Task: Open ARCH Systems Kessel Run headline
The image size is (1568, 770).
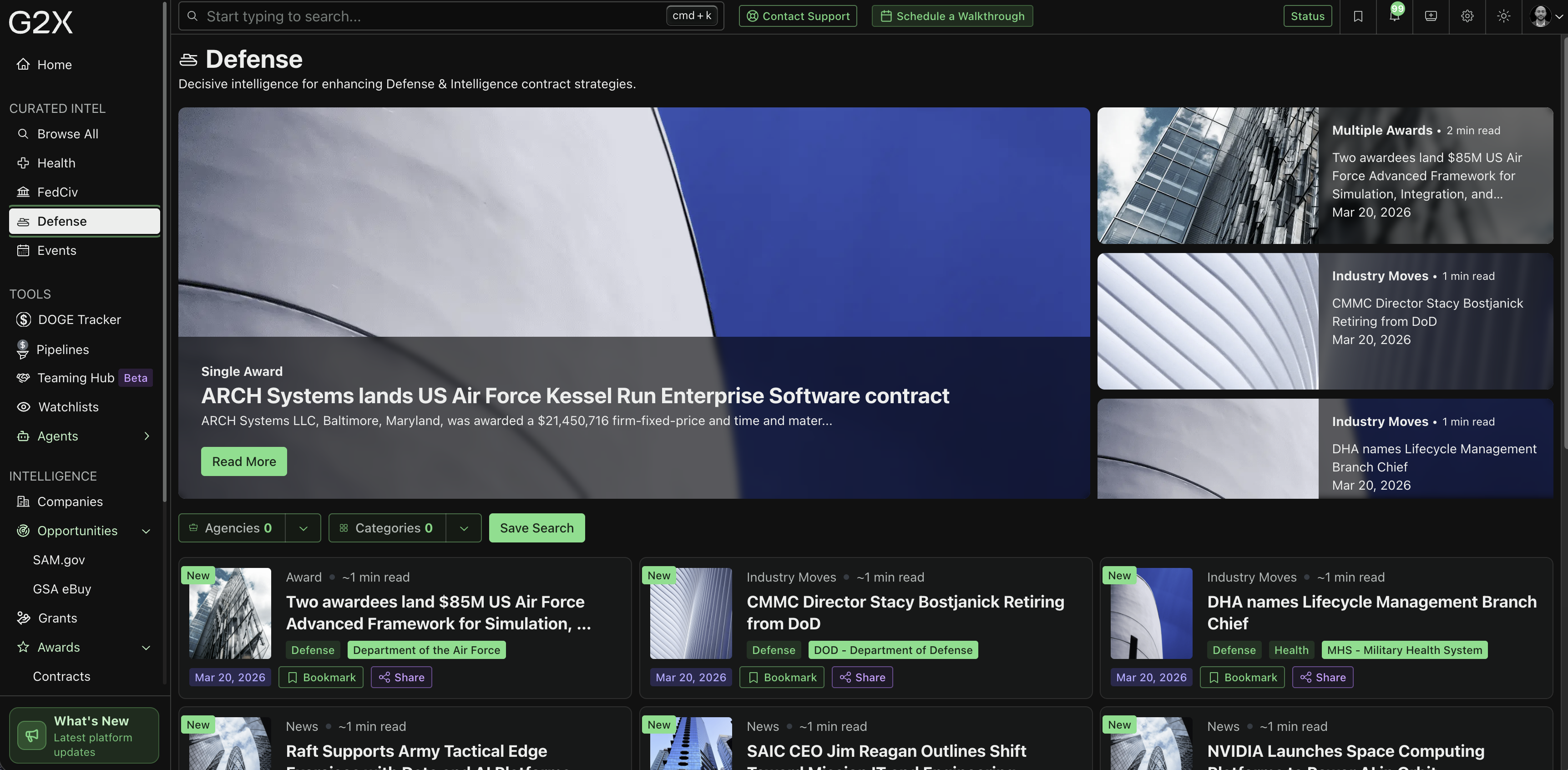Action: (575, 396)
